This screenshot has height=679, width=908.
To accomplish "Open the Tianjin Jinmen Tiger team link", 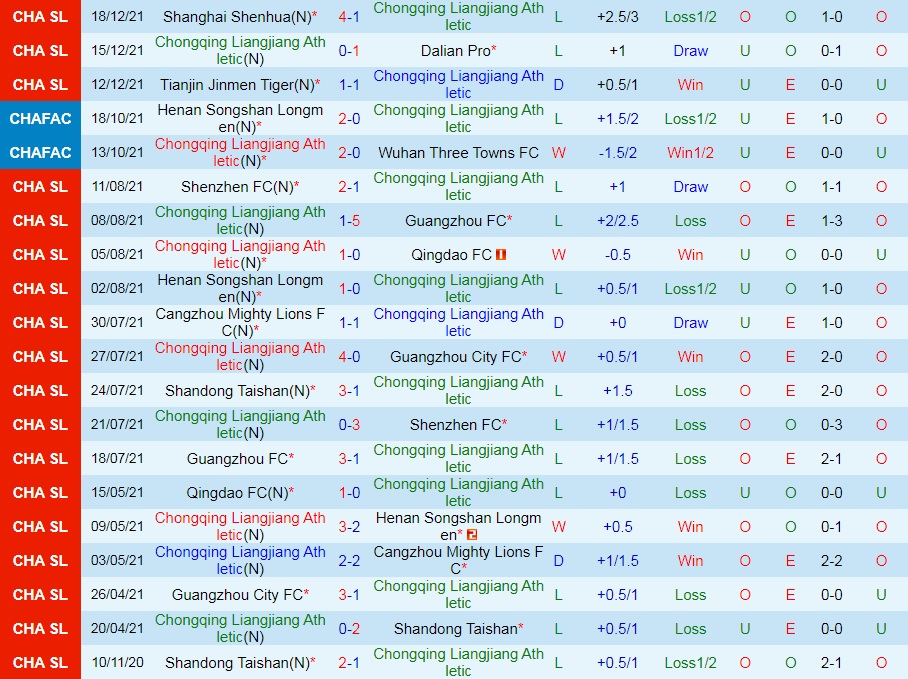I will pyautogui.click(x=240, y=84).
